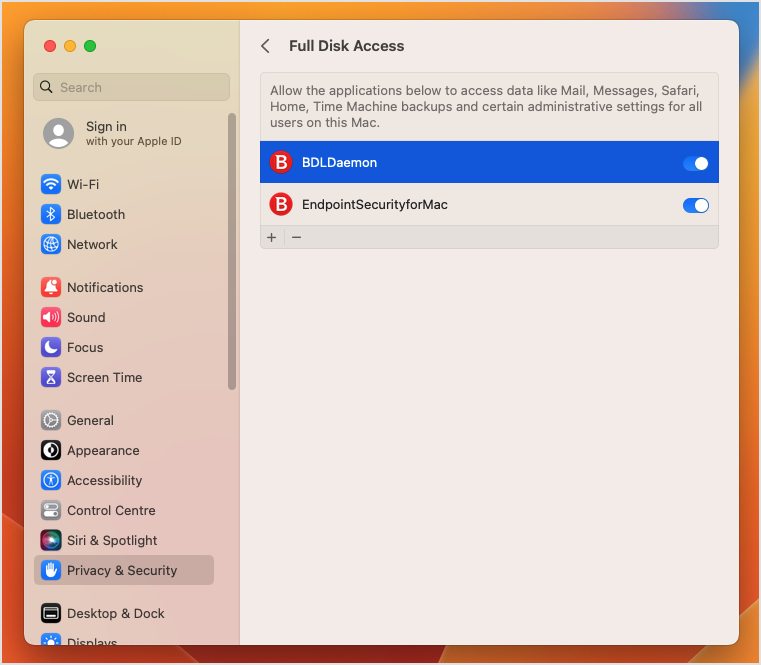Toggle EndpointSecurityforMac full disk access
The height and width of the screenshot is (665, 761).
(x=695, y=205)
